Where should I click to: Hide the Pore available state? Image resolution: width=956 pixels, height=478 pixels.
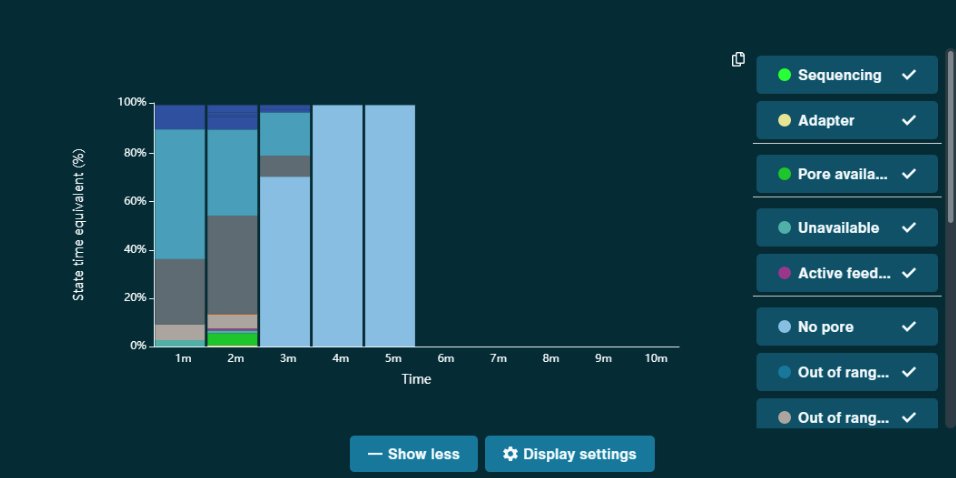[x=846, y=174]
